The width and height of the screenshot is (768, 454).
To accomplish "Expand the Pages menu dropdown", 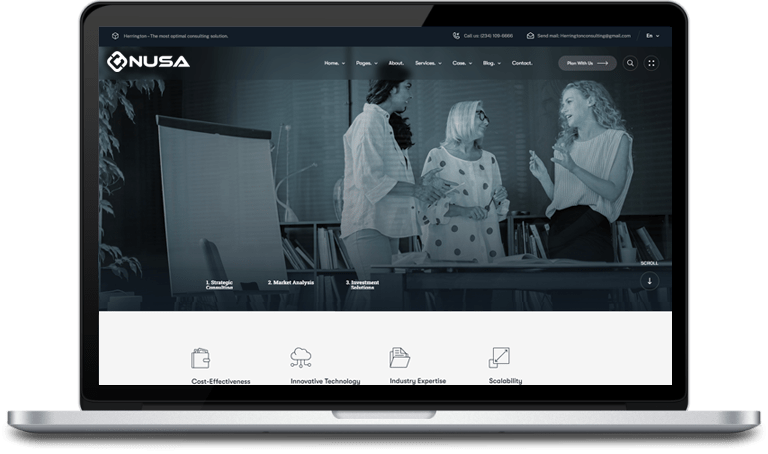I will pos(367,63).
